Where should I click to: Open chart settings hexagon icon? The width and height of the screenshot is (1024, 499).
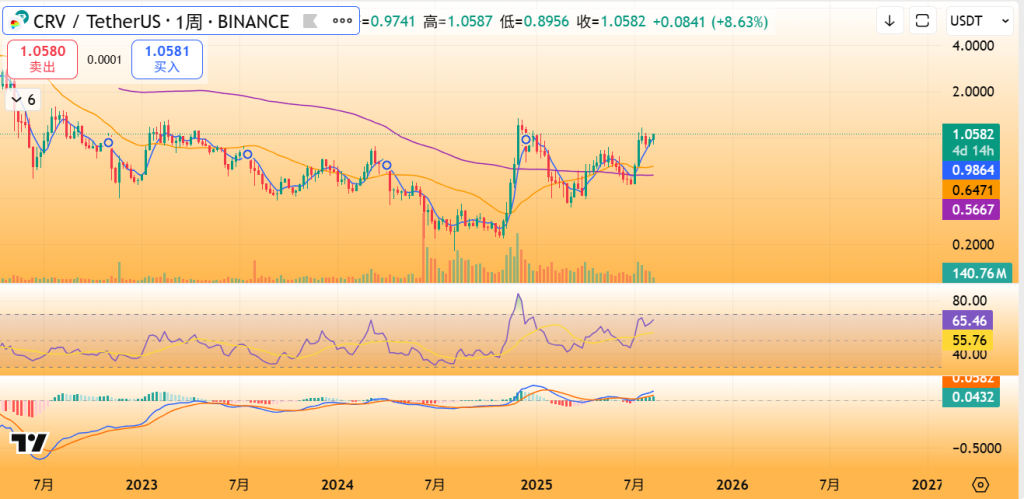click(x=980, y=485)
